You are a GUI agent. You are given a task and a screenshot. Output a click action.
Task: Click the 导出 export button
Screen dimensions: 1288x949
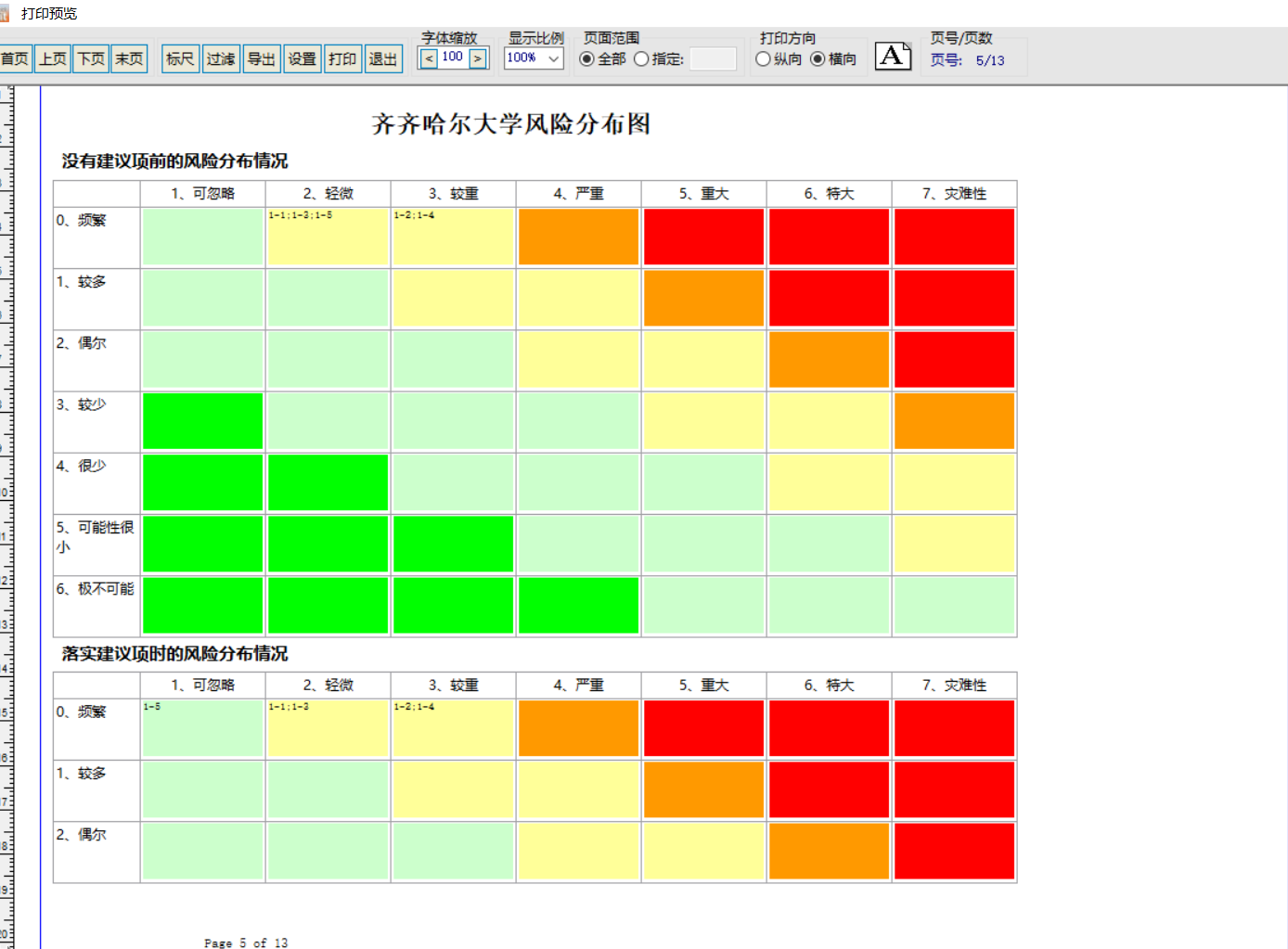pyautogui.click(x=262, y=58)
